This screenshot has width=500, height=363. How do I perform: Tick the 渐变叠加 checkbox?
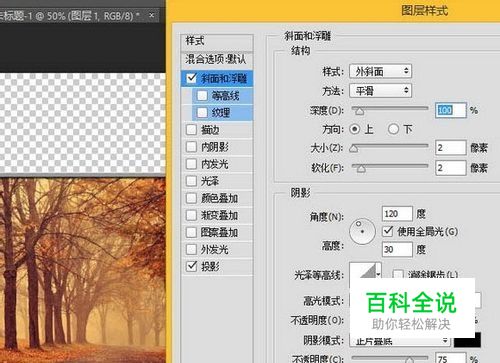coord(191,215)
